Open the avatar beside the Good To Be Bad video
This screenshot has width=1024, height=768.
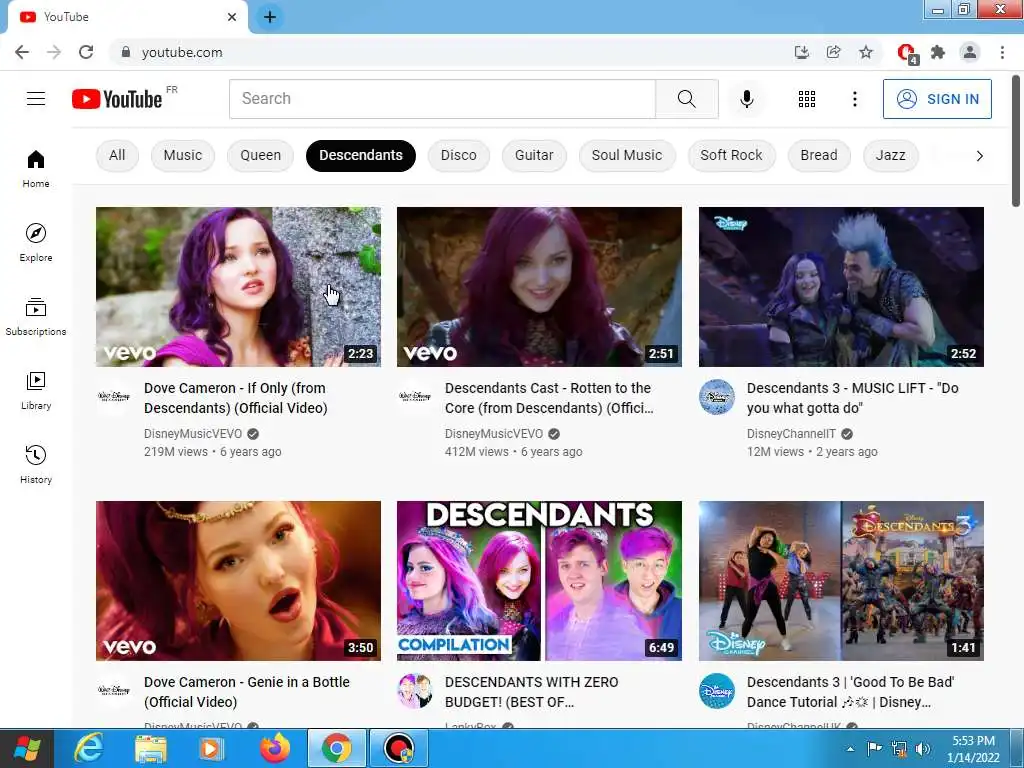click(716, 690)
